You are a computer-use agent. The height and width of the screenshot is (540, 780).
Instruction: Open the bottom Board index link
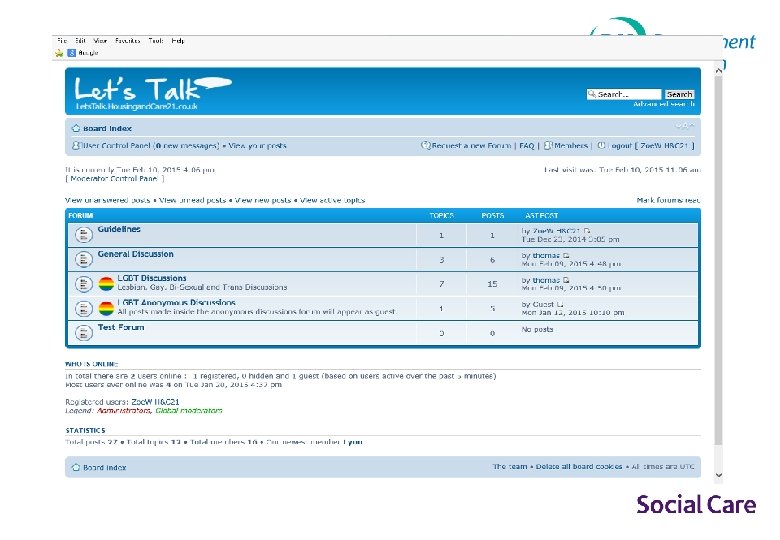(x=104, y=467)
